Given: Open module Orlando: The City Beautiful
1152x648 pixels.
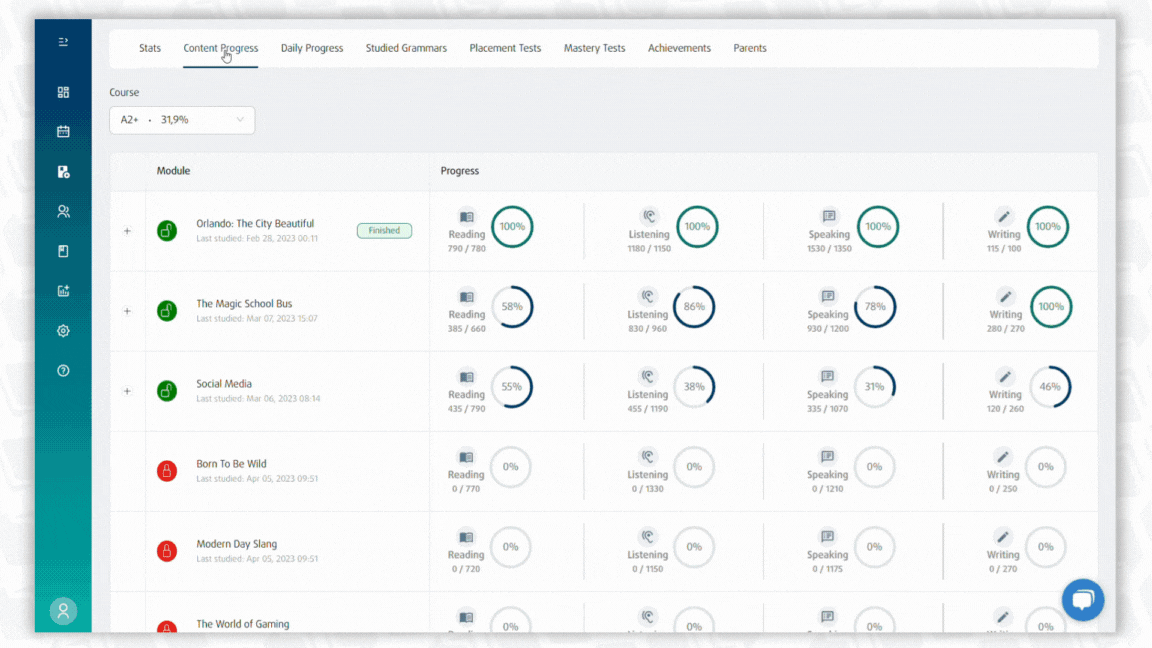Looking at the screenshot, I should tap(255, 223).
